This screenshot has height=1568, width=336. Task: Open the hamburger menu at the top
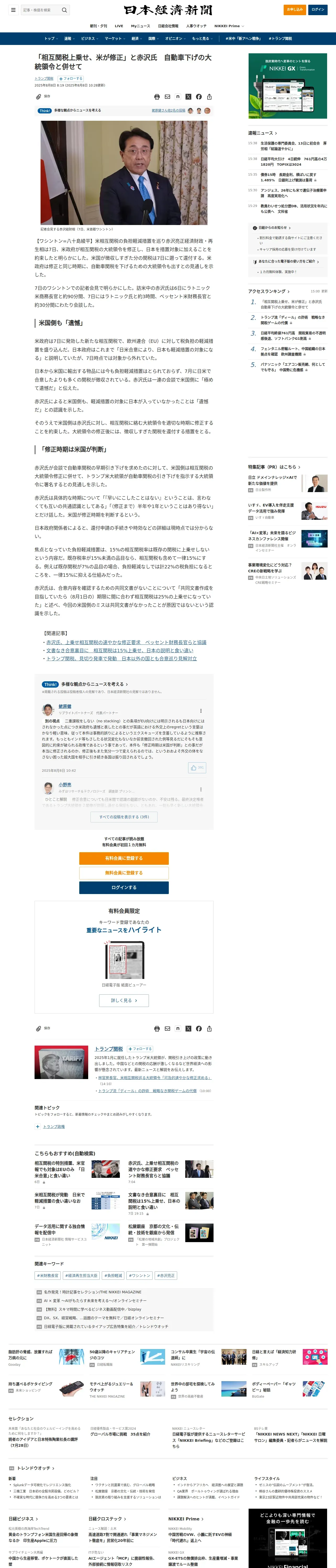tap(13, 10)
